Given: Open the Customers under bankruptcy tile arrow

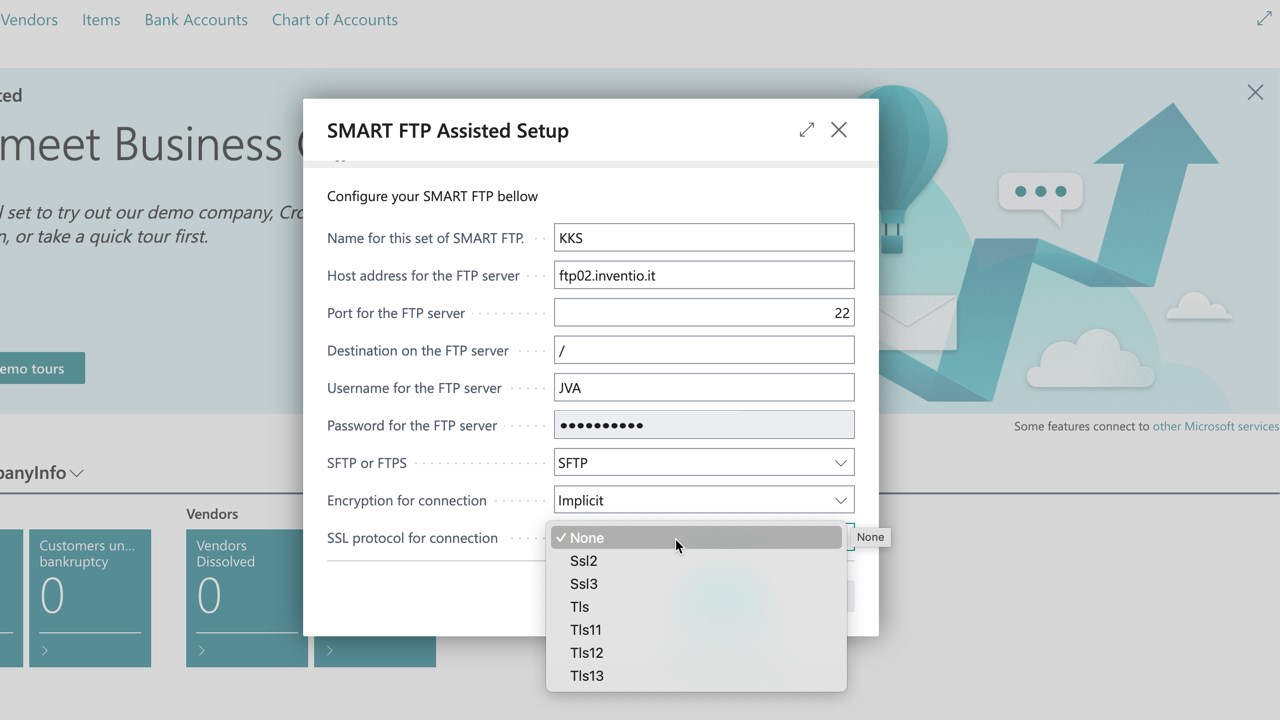Looking at the screenshot, I should [x=45, y=651].
